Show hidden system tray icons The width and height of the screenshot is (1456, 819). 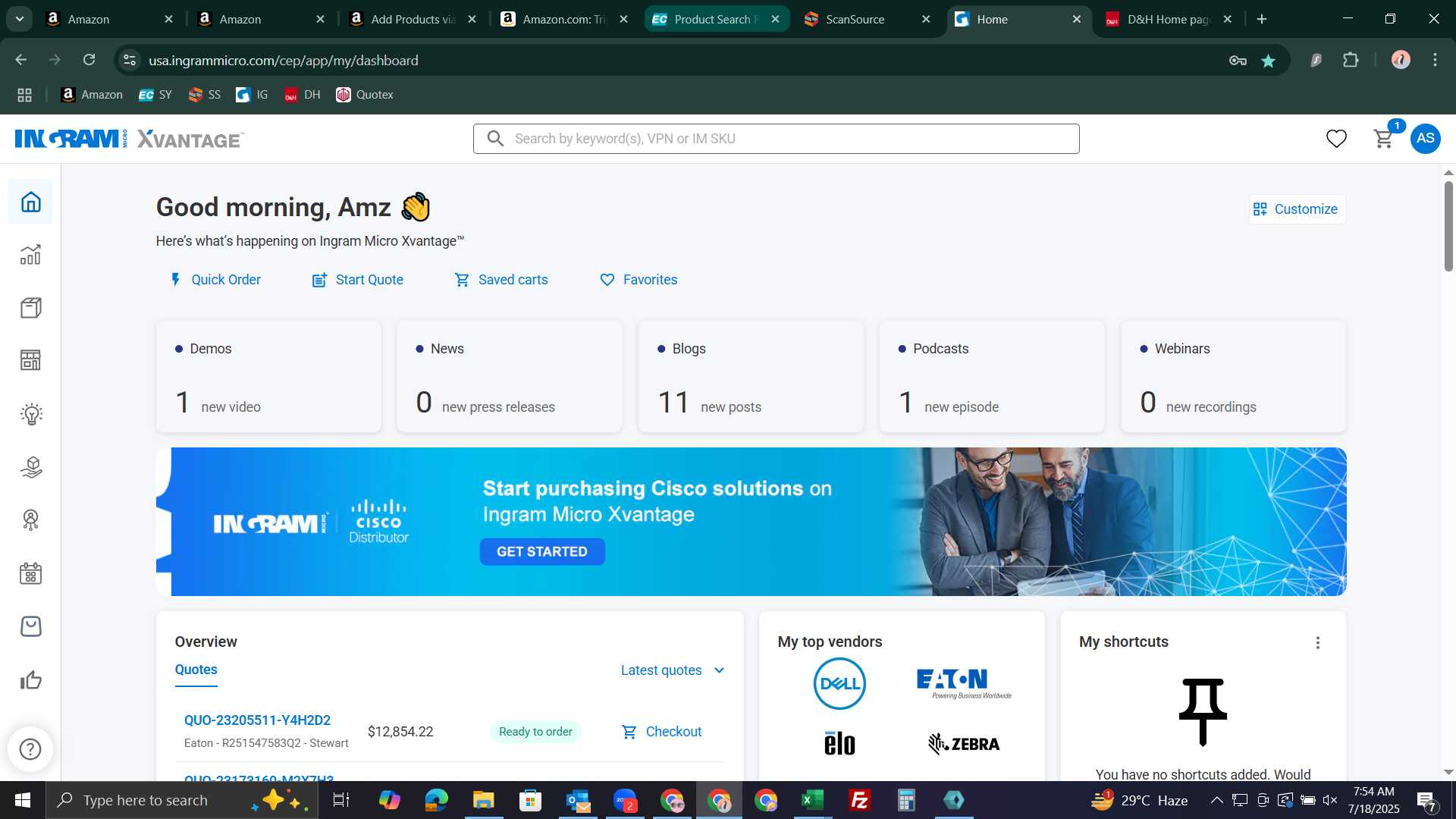pos(1216,800)
